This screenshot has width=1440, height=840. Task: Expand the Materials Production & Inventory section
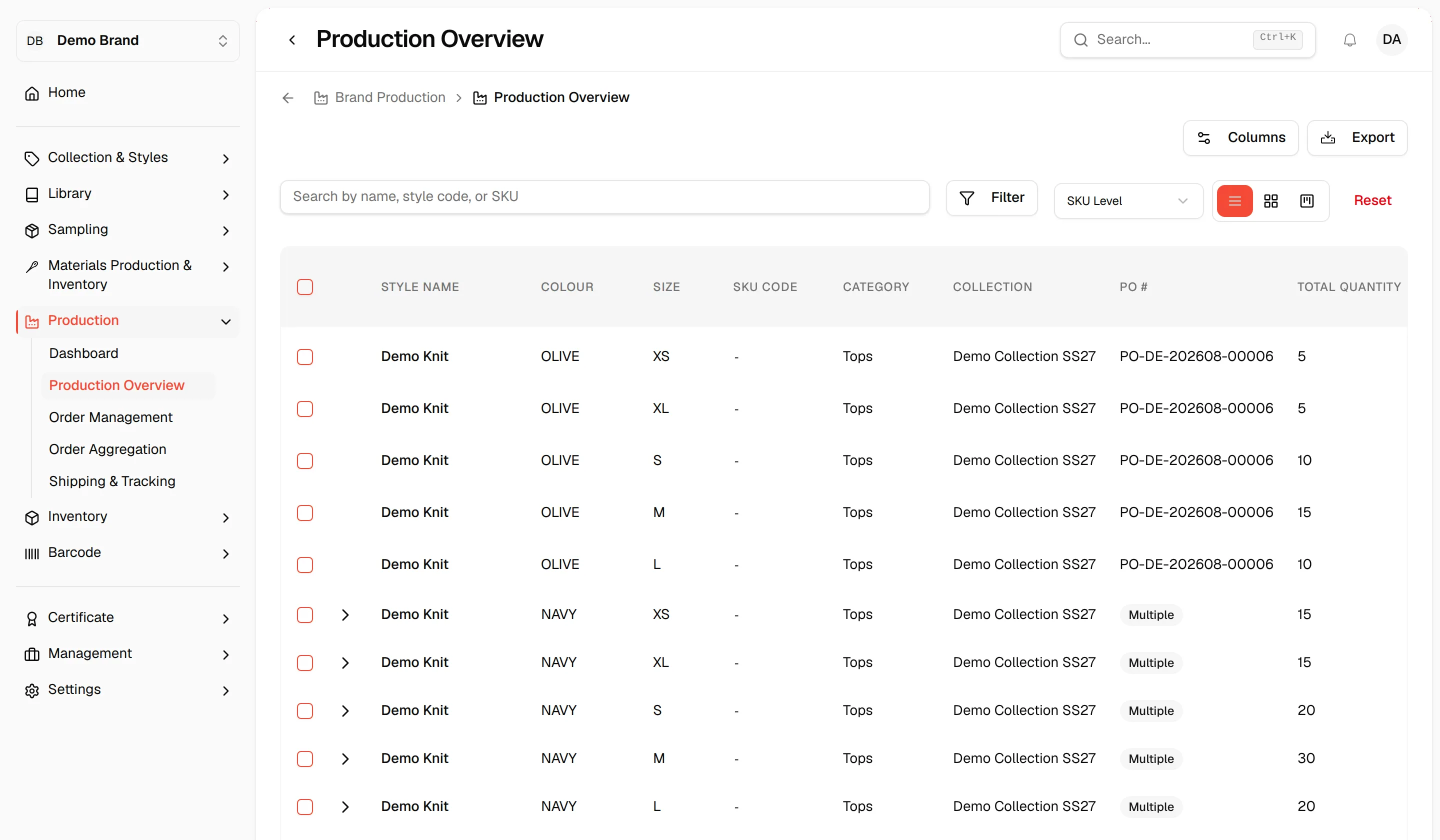pos(225,267)
